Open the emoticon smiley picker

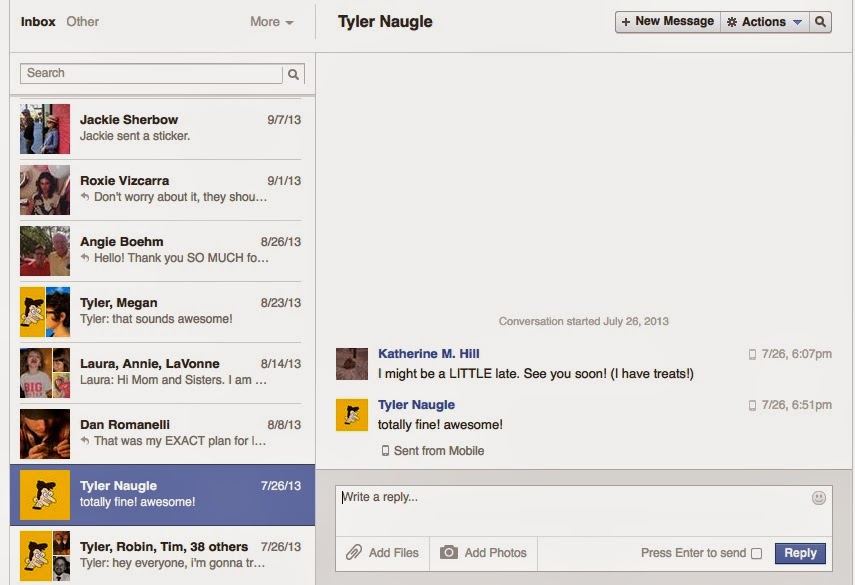coord(818,497)
